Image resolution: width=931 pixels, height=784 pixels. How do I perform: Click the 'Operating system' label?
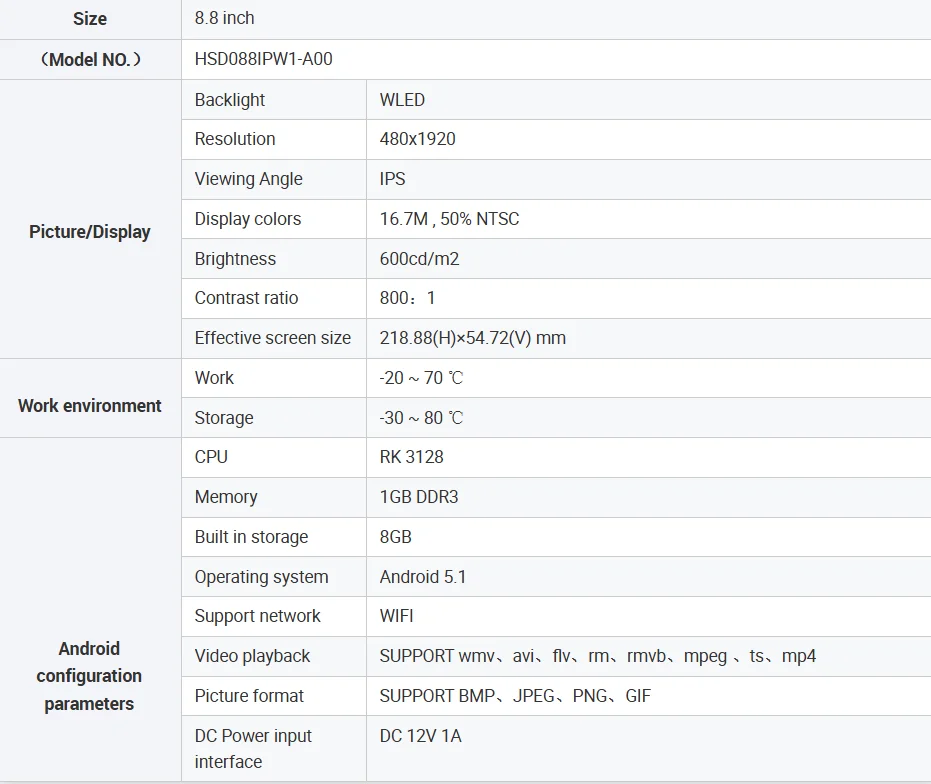coord(261,577)
